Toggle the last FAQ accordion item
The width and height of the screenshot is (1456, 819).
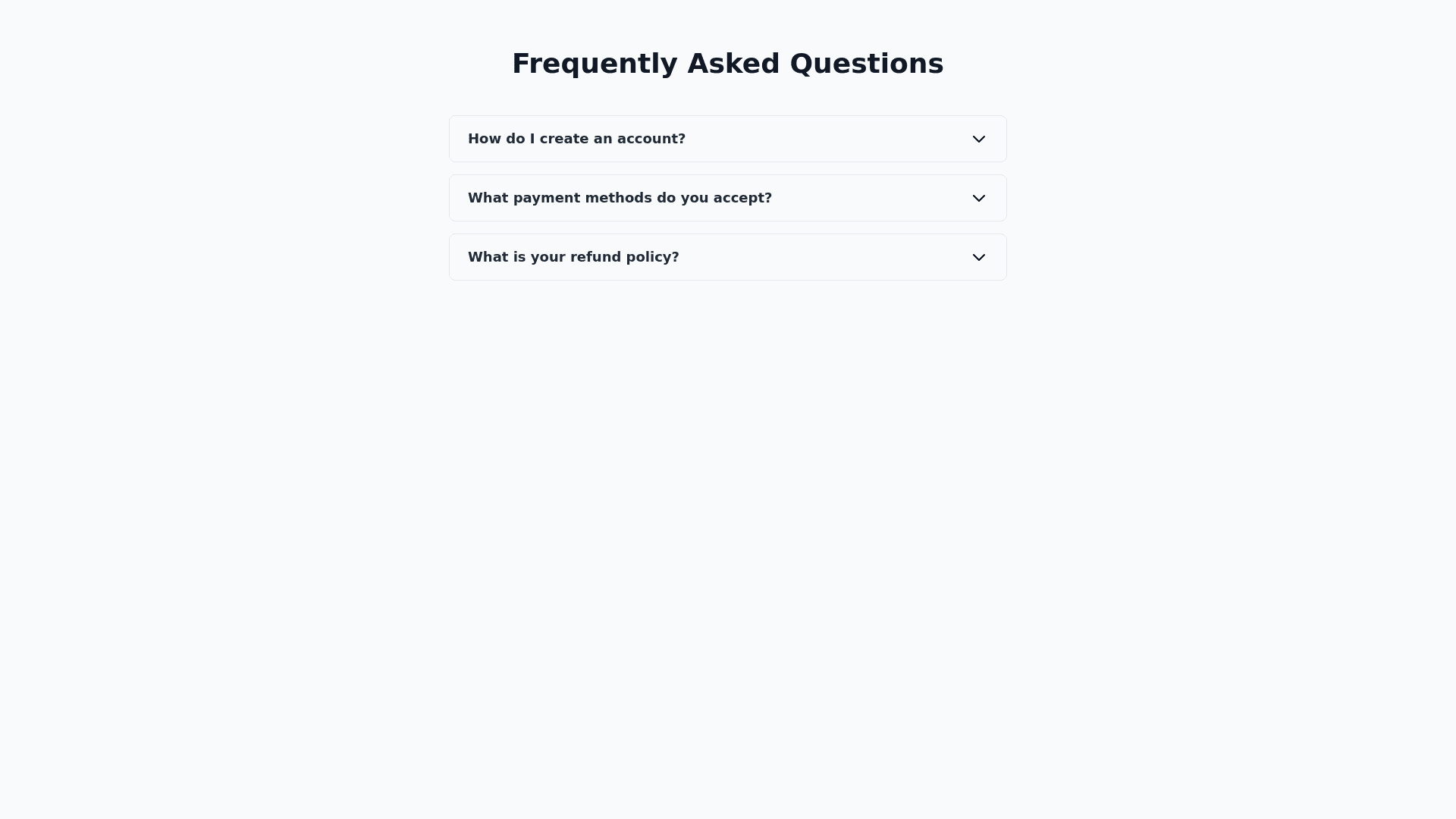[727, 257]
